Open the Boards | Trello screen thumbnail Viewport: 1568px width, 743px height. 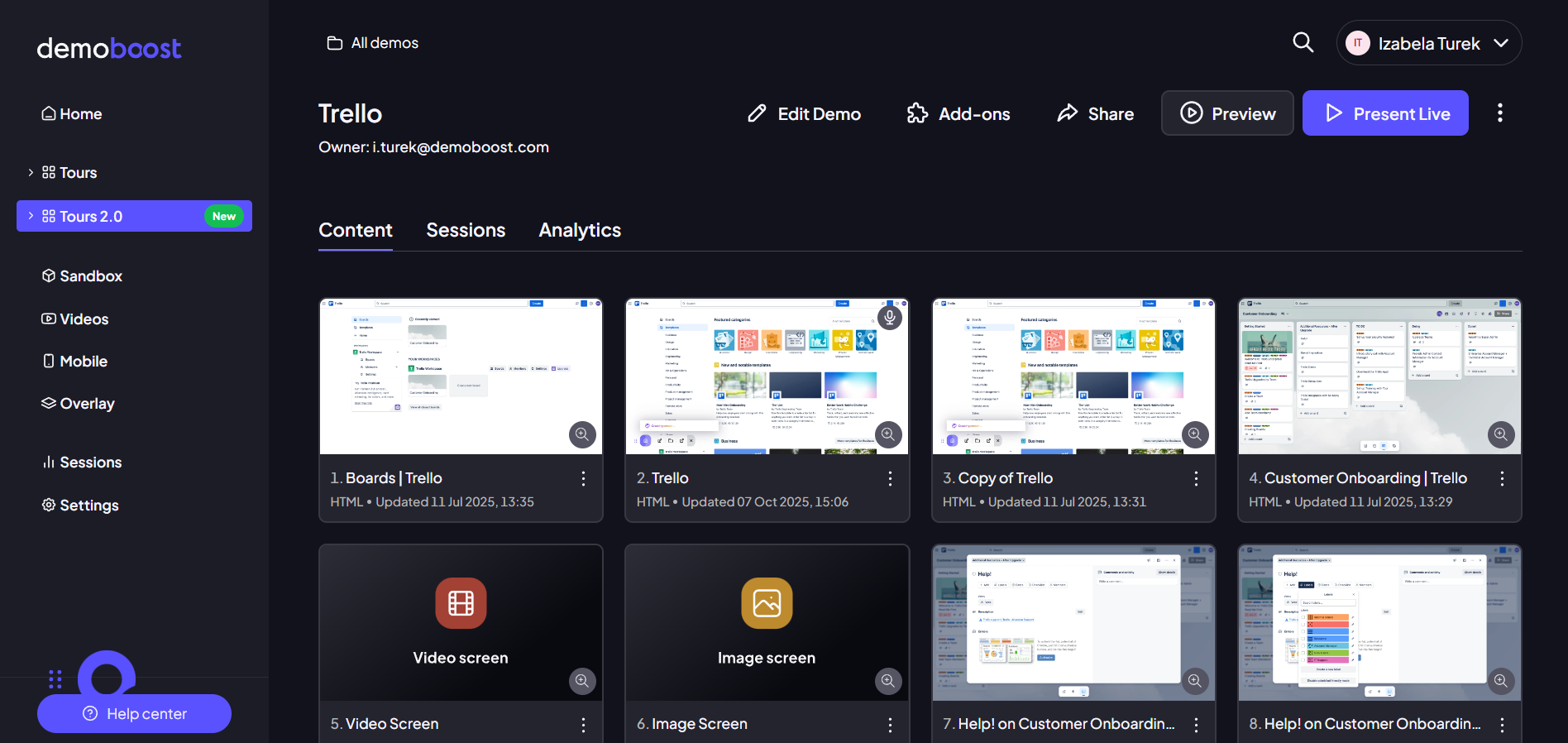click(461, 376)
